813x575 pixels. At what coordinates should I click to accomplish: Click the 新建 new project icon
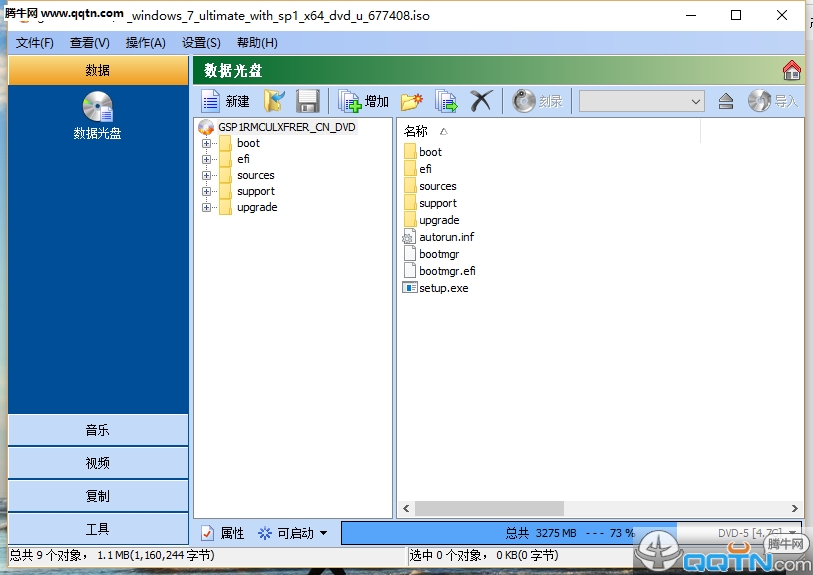(x=211, y=101)
